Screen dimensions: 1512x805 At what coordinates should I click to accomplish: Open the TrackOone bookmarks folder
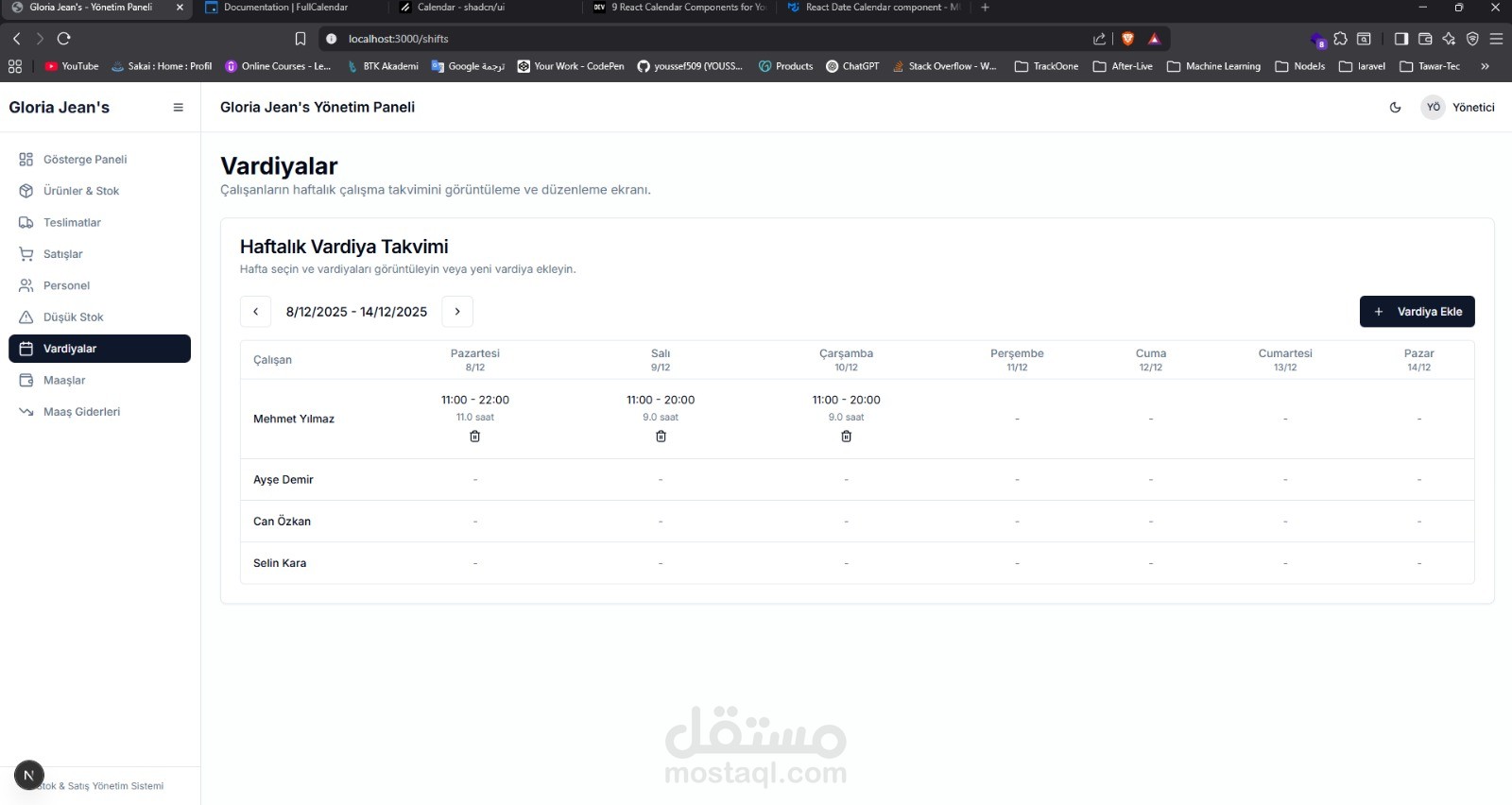pyautogui.click(x=1046, y=66)
